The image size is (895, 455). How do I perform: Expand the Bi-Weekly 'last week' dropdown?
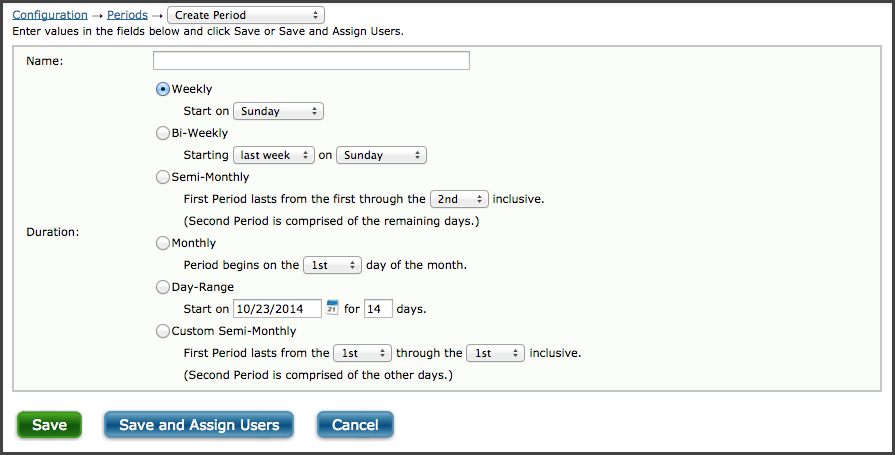pyautogui.click(x=274, y=155)
